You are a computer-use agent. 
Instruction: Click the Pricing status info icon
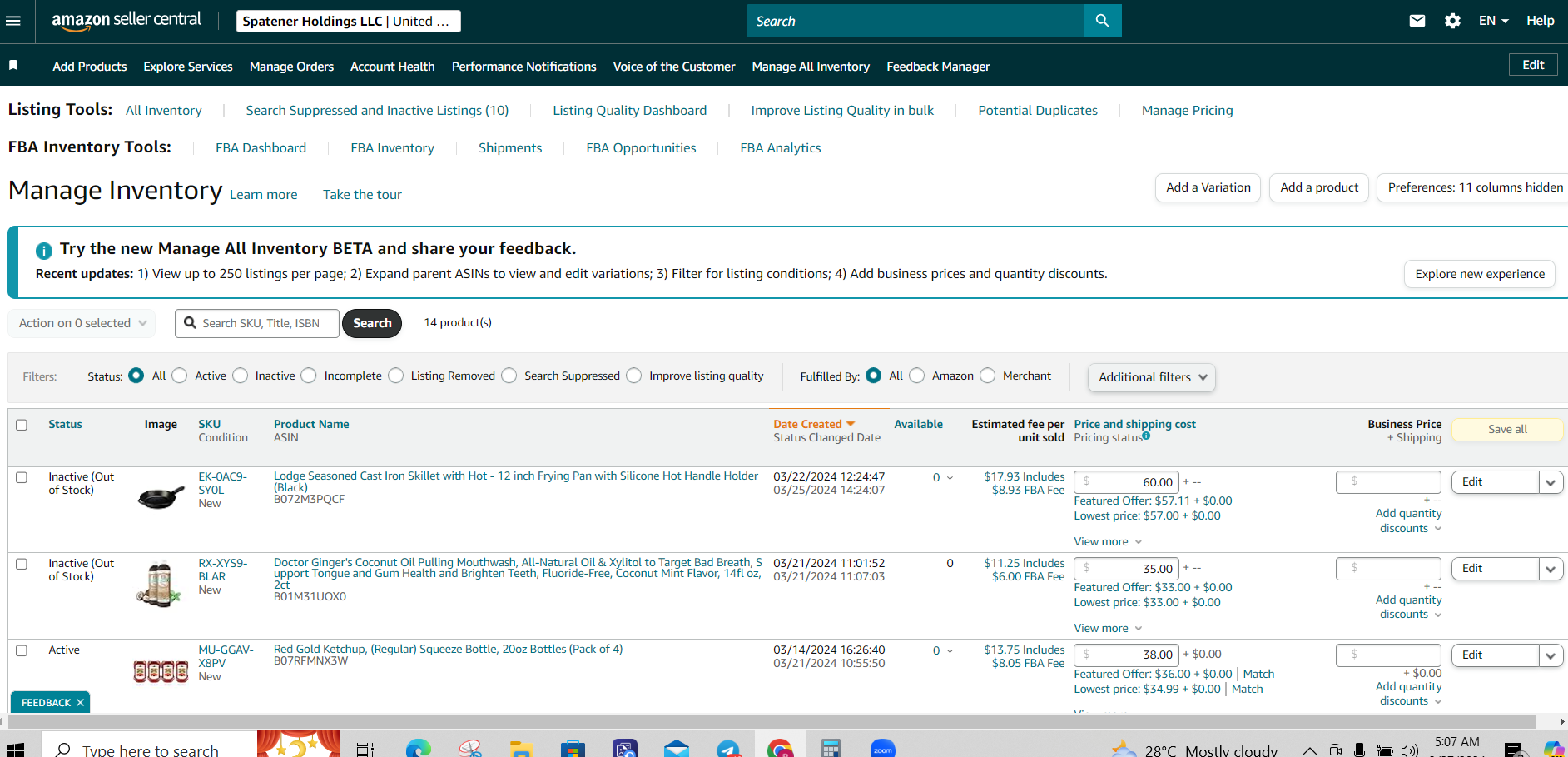click(1146, 436)
